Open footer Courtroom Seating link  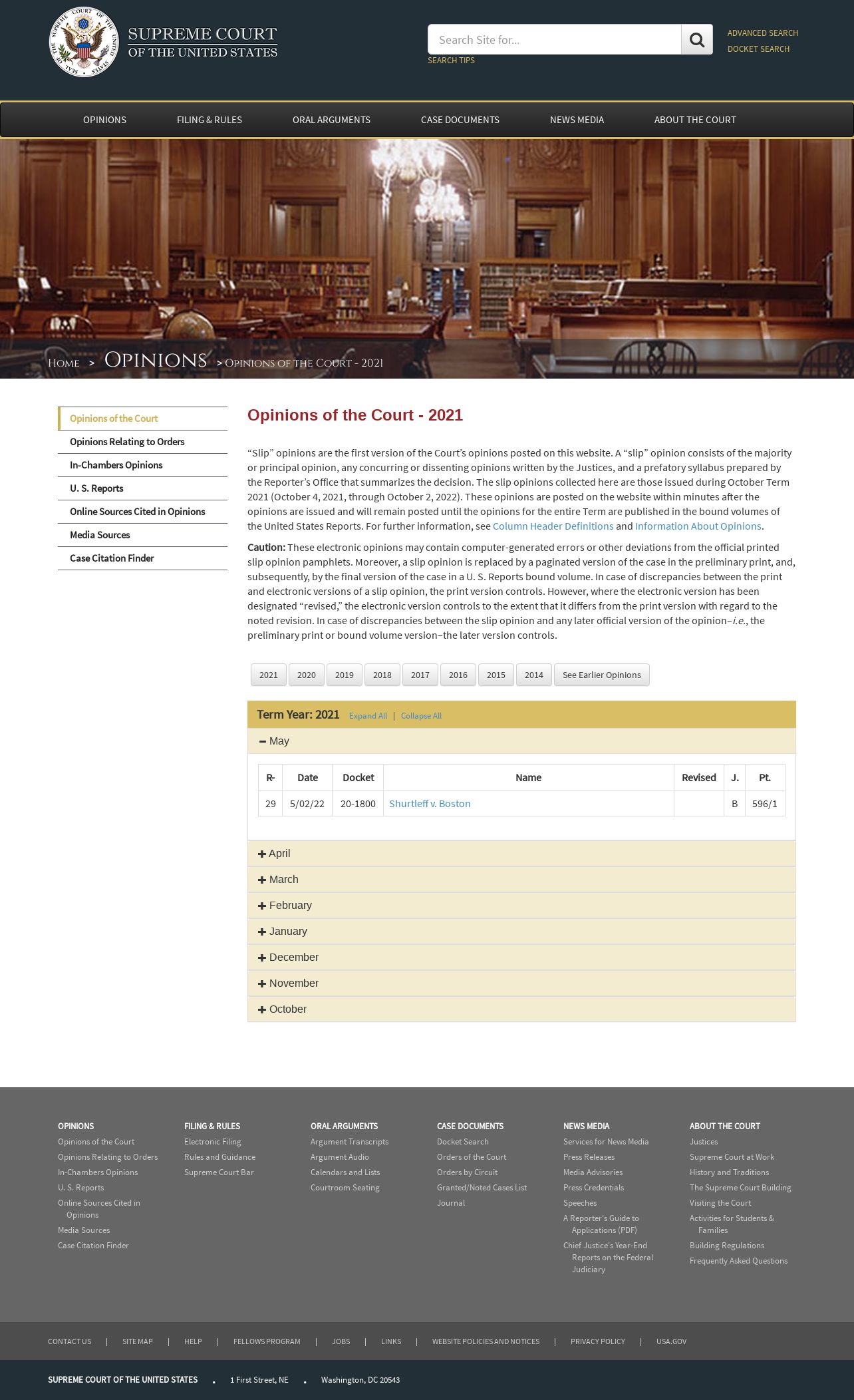click(345, 1188)
